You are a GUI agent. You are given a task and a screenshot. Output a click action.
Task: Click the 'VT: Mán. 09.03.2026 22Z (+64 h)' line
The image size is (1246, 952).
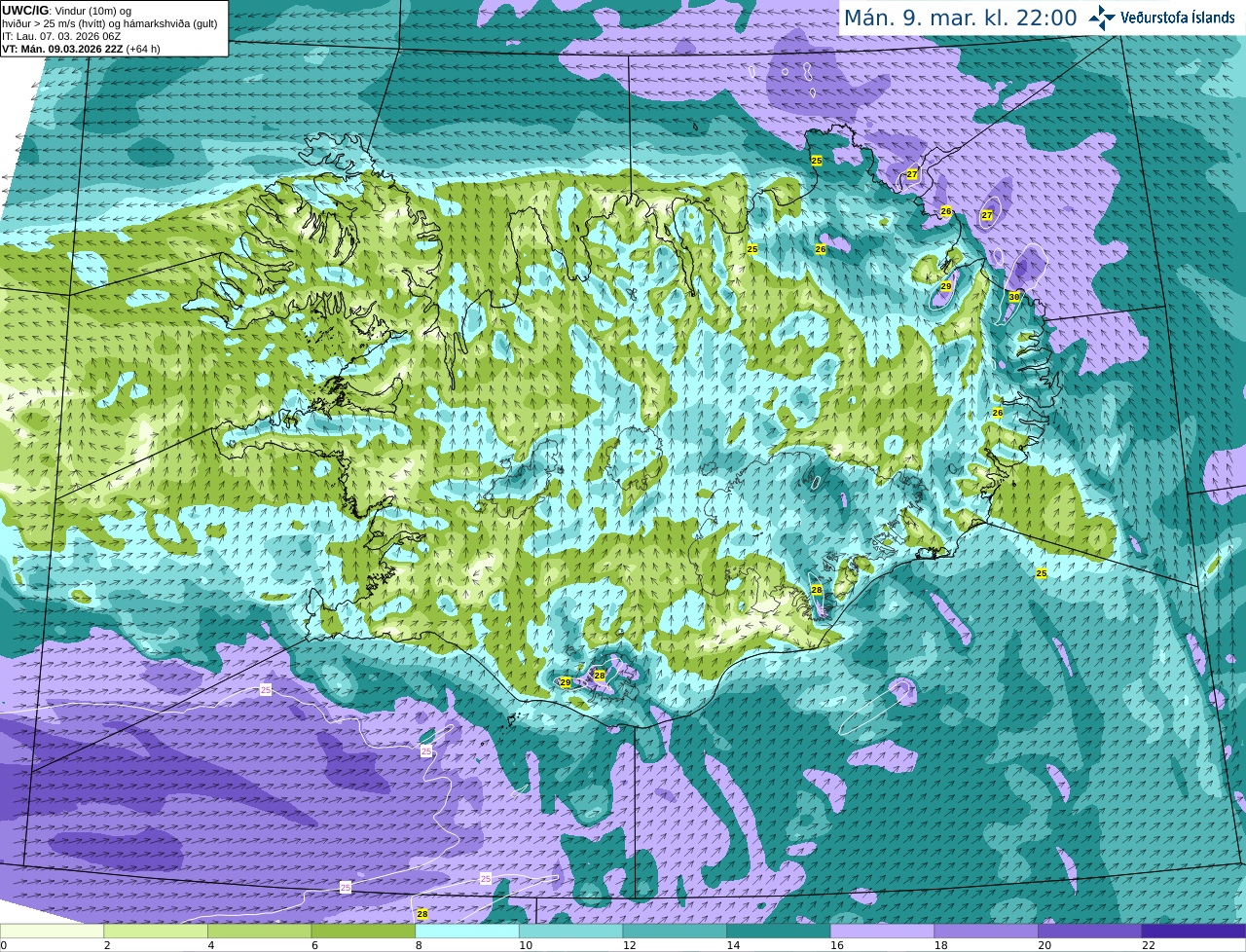tap(82, 49)
